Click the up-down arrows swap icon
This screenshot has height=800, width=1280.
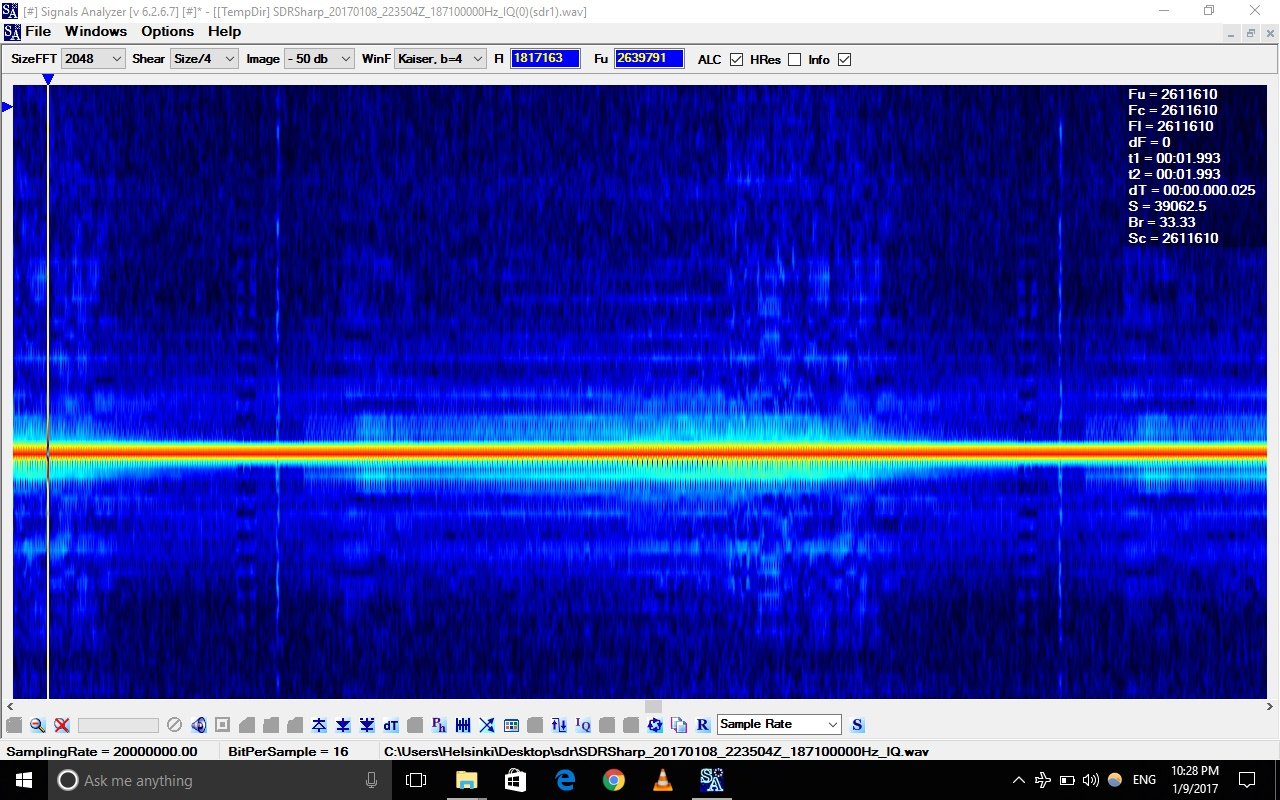click(x=559, y=725)
